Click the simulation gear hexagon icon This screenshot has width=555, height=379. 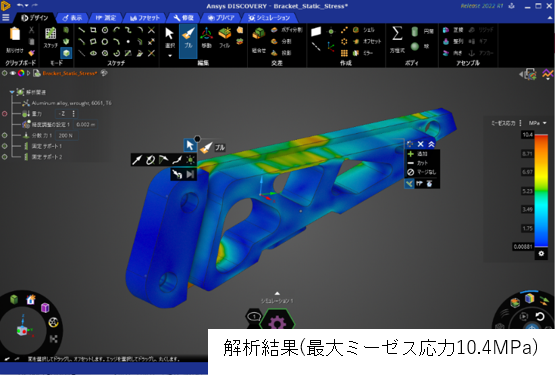point(277,321)
